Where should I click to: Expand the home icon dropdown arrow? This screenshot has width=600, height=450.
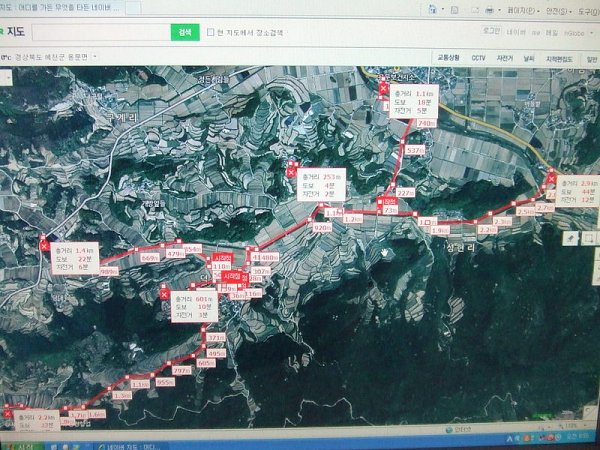[x=443, y=10]
